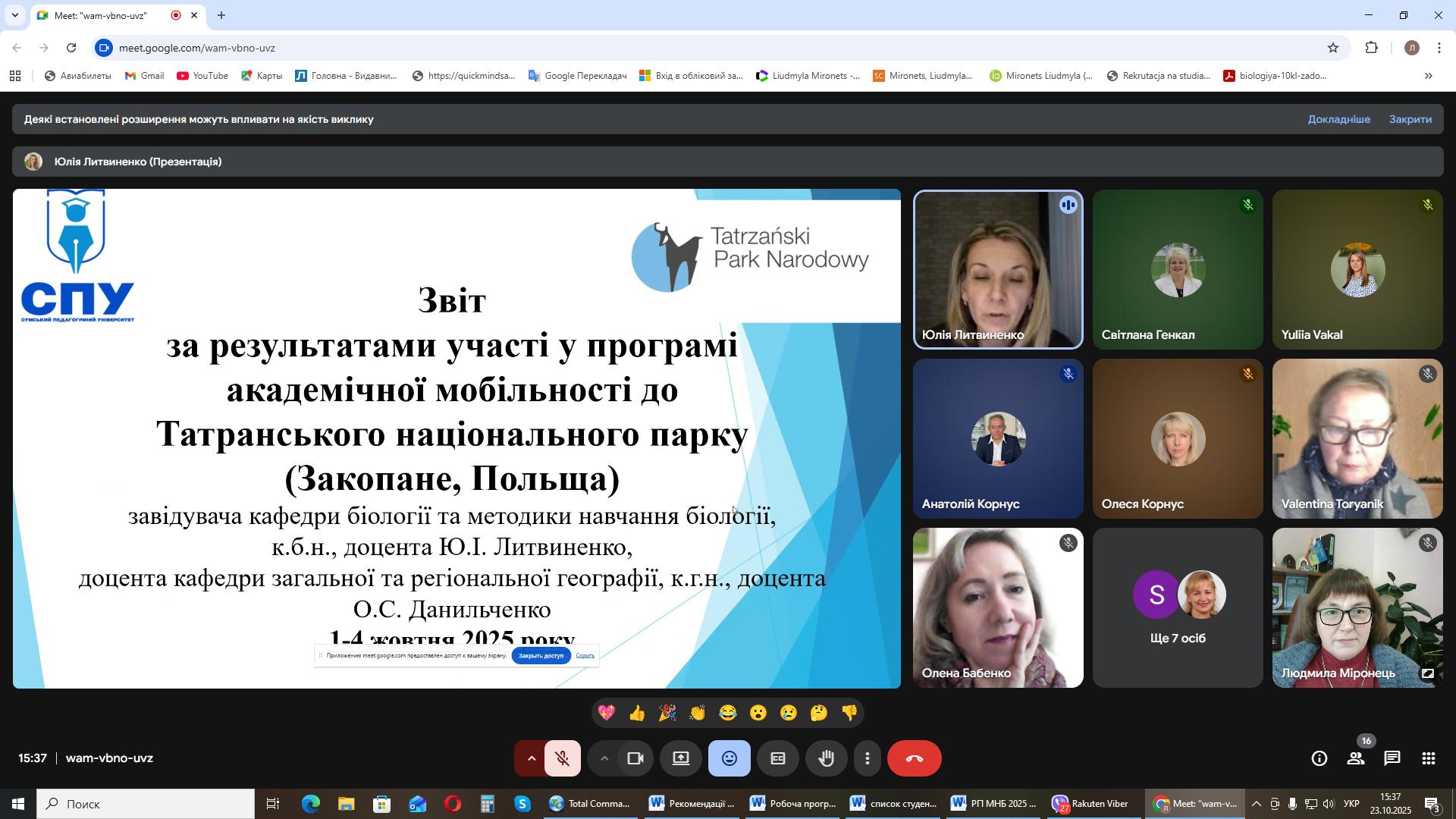Toggle captions with the CC button
Viewport: 1456px width, 819px height.
(x=777, y=759)
